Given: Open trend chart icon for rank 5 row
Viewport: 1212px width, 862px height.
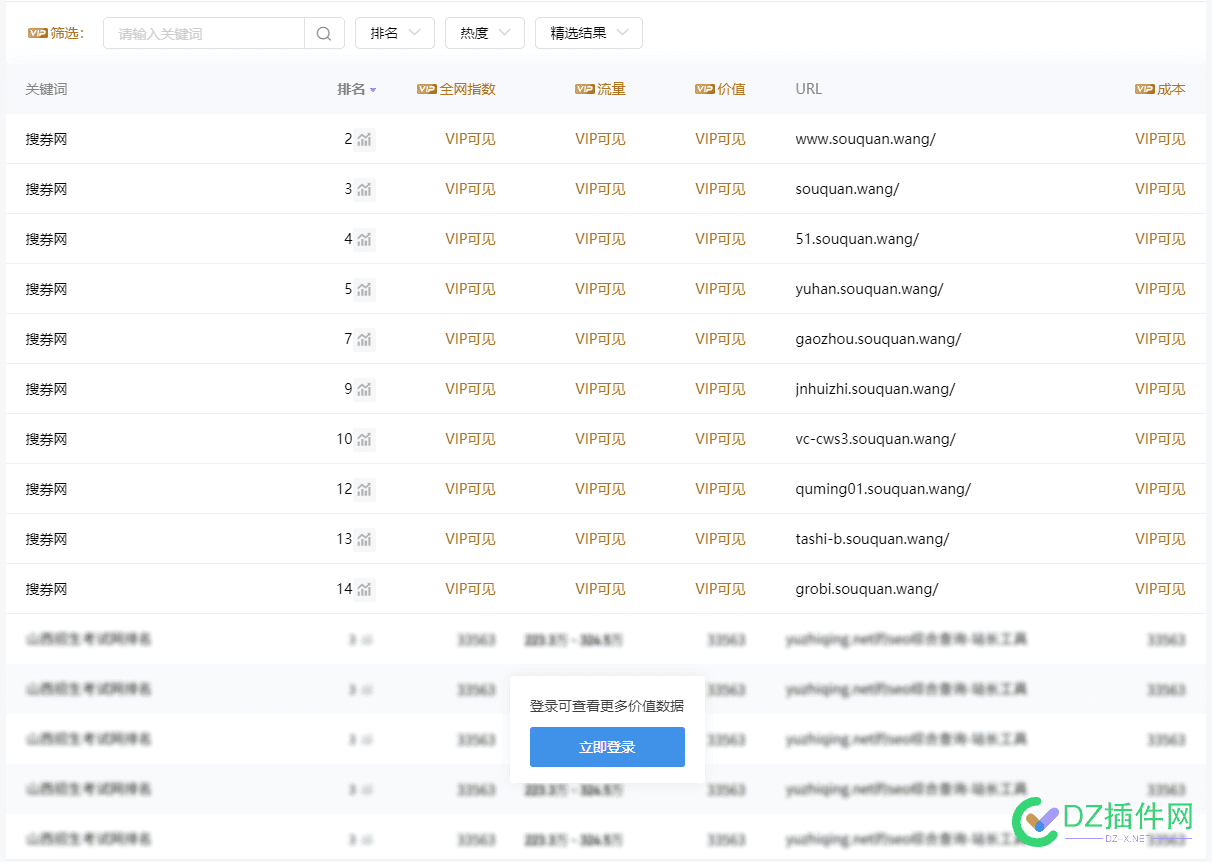Looking at the screenshot, I should (365, 289).
